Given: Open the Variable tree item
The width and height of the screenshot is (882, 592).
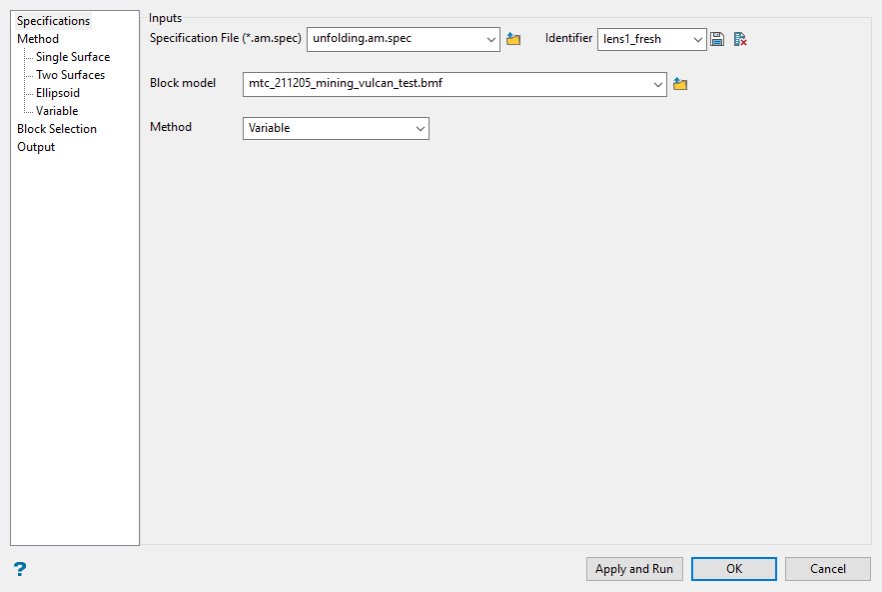Looking at the screenshot, I should pos(57,111).
